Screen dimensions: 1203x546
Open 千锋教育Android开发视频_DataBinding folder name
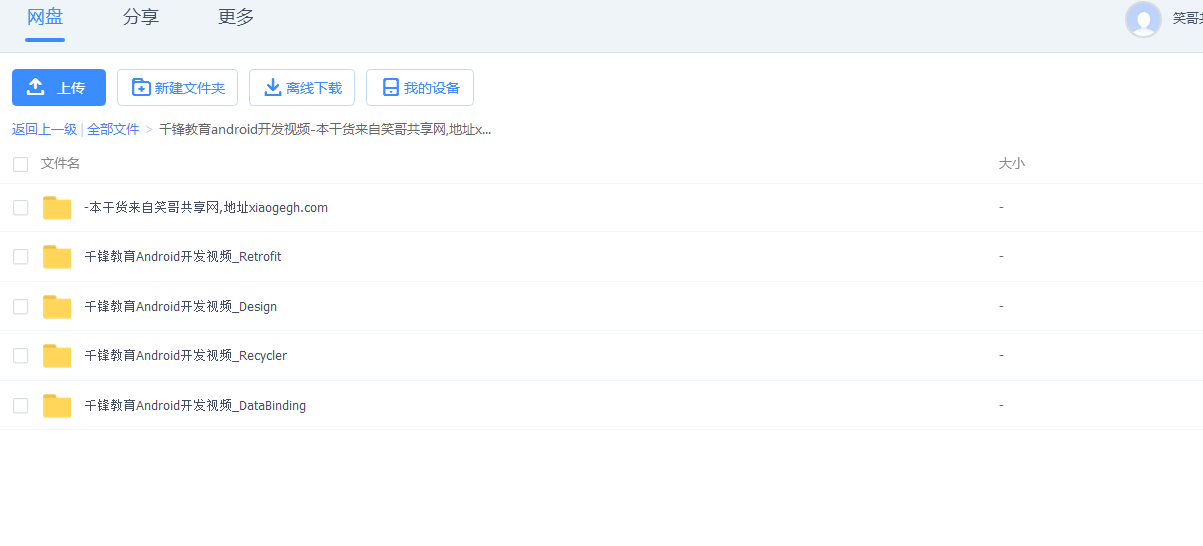click(195, 406)
